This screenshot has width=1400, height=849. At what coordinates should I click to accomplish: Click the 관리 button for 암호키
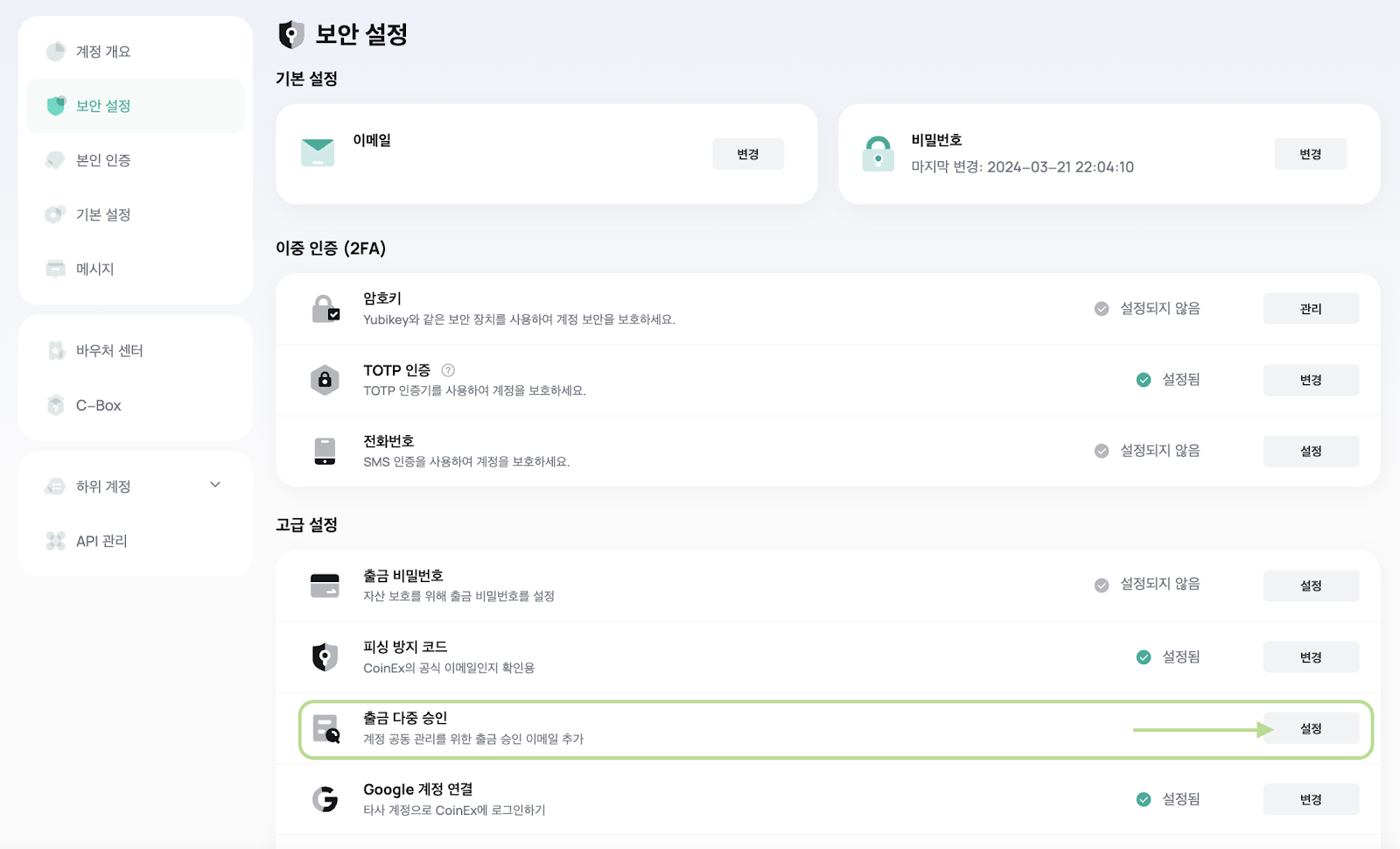1311,308
